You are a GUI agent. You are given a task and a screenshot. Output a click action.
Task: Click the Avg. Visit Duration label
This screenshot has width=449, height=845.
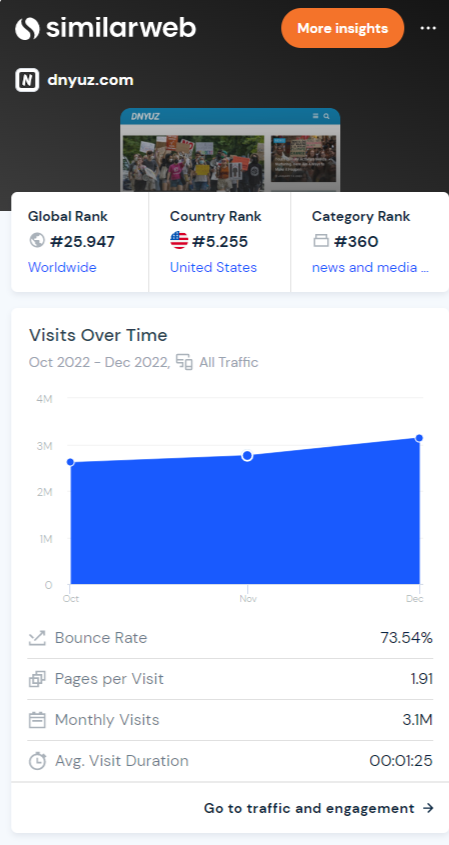click(122, 761)
